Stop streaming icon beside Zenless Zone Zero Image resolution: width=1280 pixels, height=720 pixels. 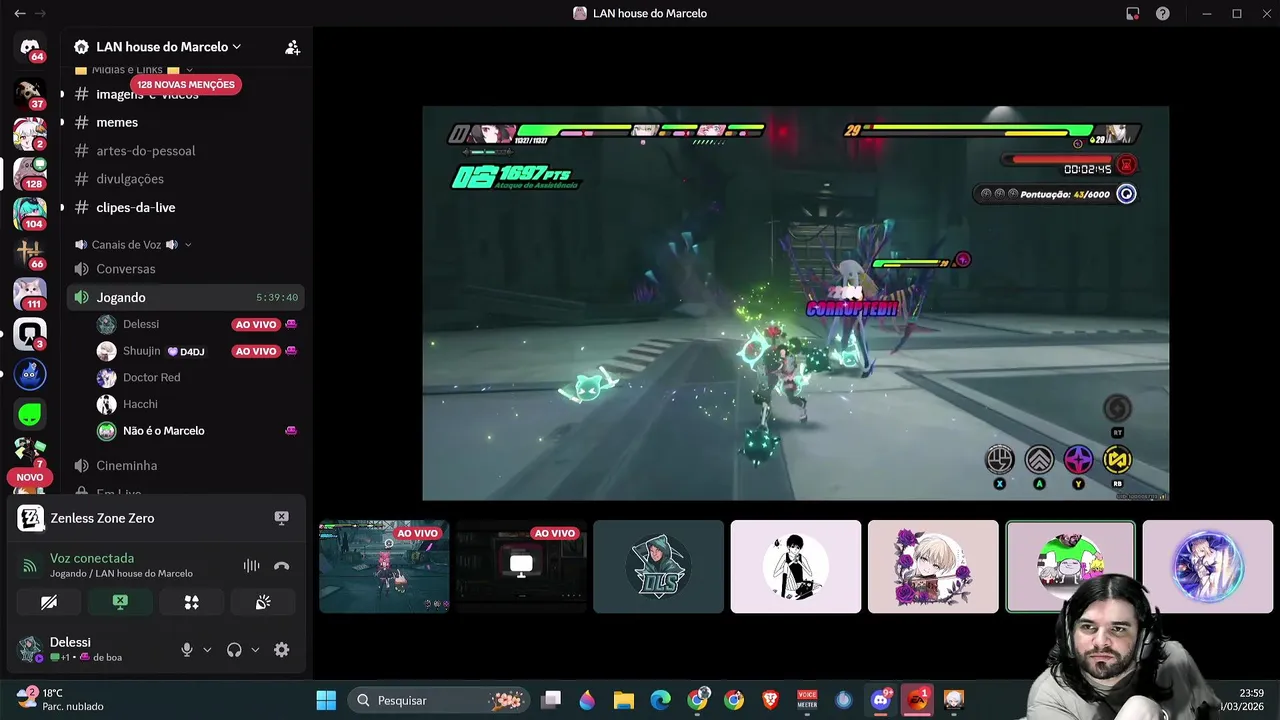pos(282,518)
